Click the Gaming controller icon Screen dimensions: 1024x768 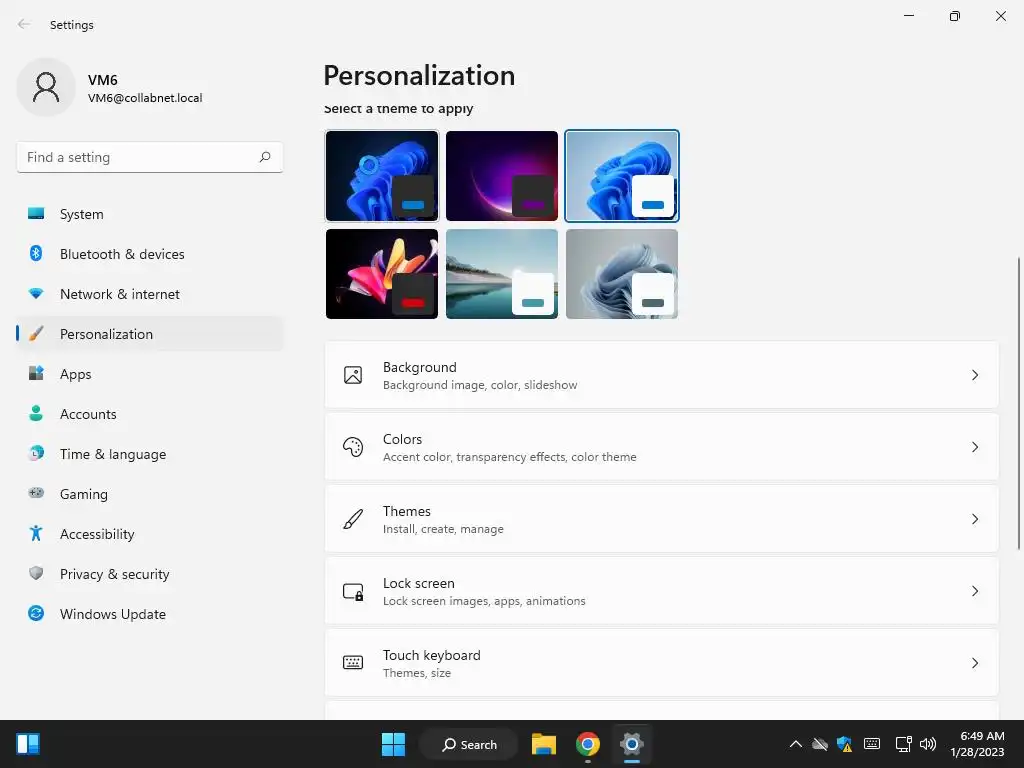(x=36, y=493)
